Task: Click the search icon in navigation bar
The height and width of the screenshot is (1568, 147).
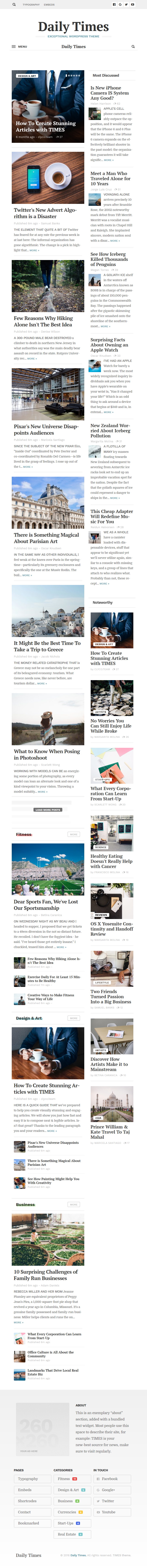Action: (133, 46)
